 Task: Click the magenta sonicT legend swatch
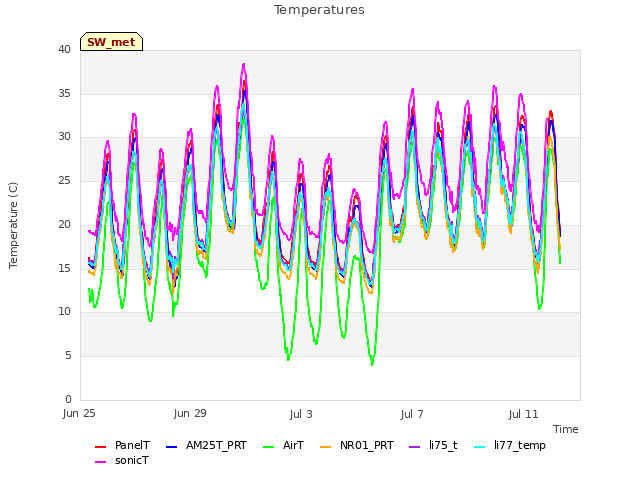[x=100, y=462]
